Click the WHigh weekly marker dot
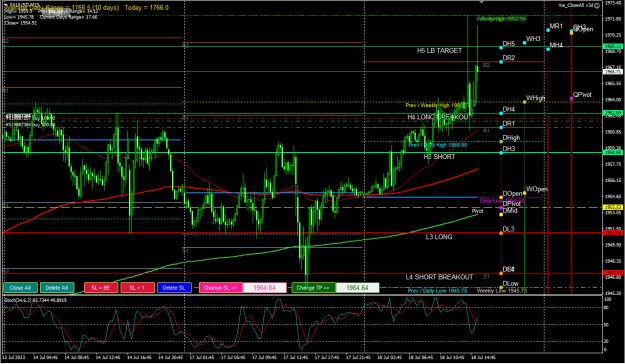 tap(525, 102)
